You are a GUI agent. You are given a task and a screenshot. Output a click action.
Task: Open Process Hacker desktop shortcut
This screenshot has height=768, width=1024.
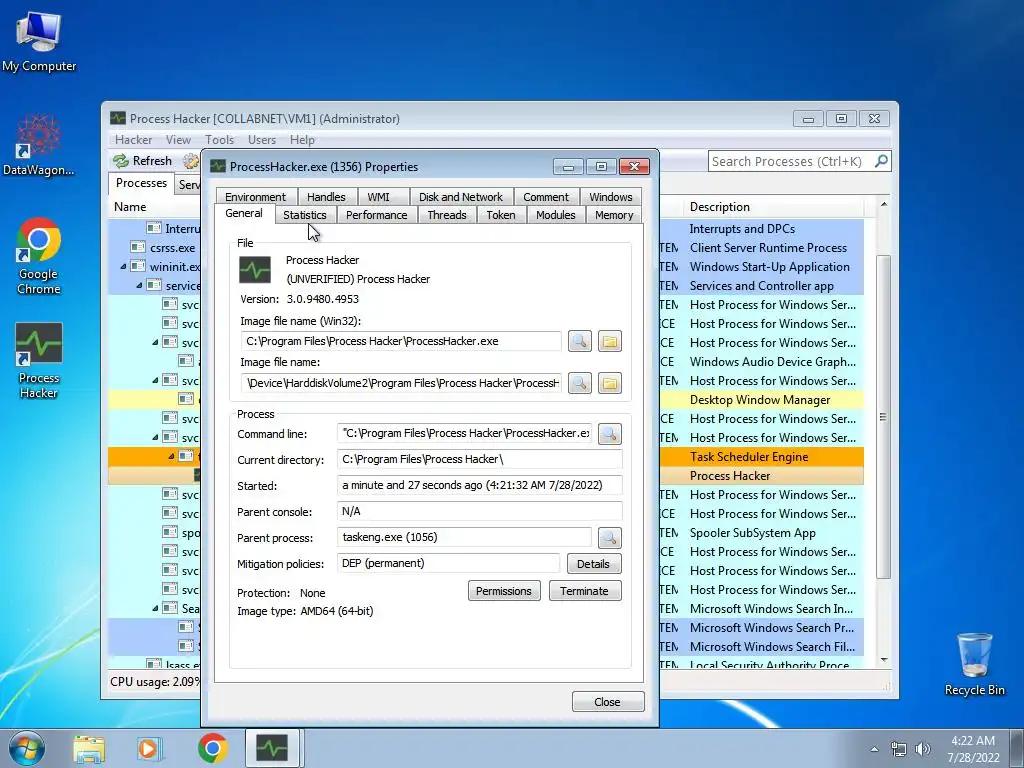(x=39, y=360)
